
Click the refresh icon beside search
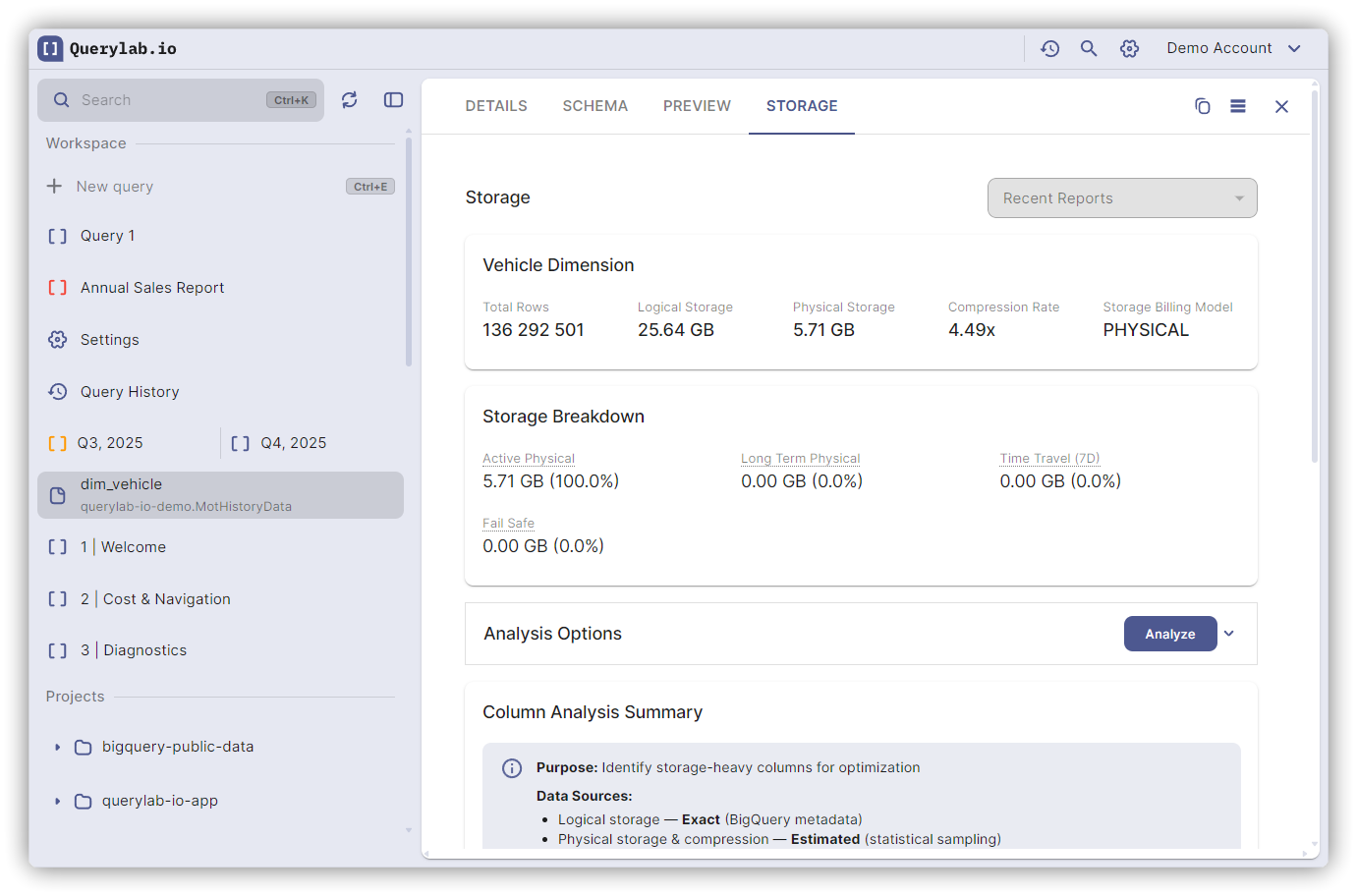349,100
